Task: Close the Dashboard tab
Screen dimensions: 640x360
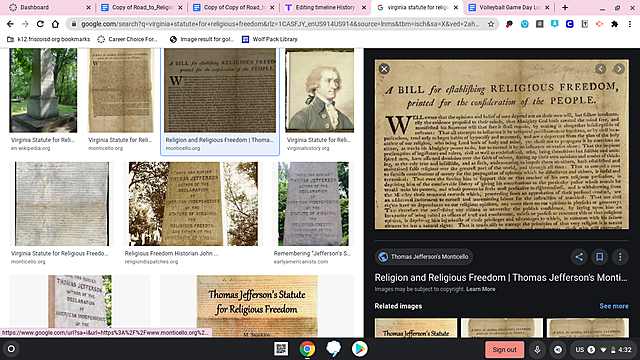Action: coord(88,7)
